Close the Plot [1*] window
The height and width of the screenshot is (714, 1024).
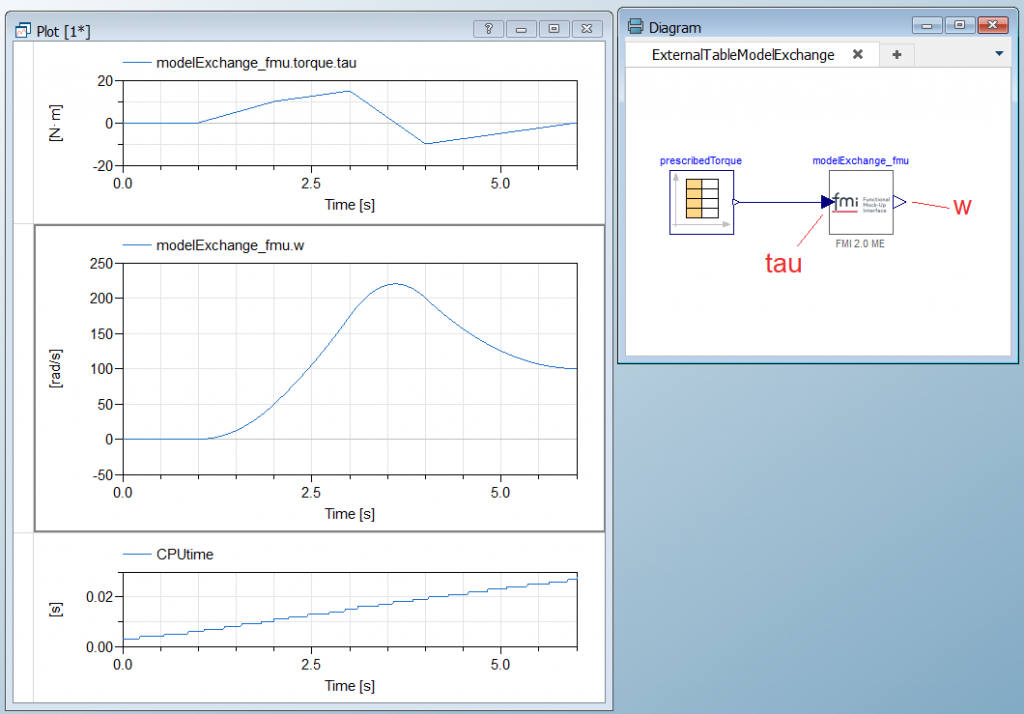pos(586,29)
